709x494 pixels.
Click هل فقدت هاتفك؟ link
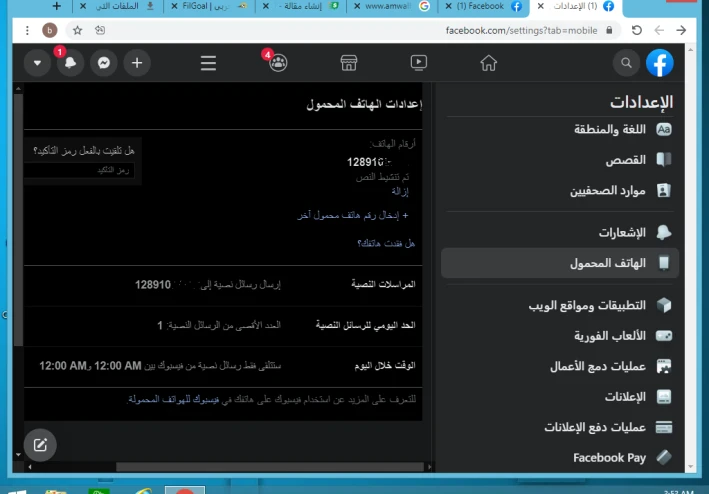click(x=386, y=244)
